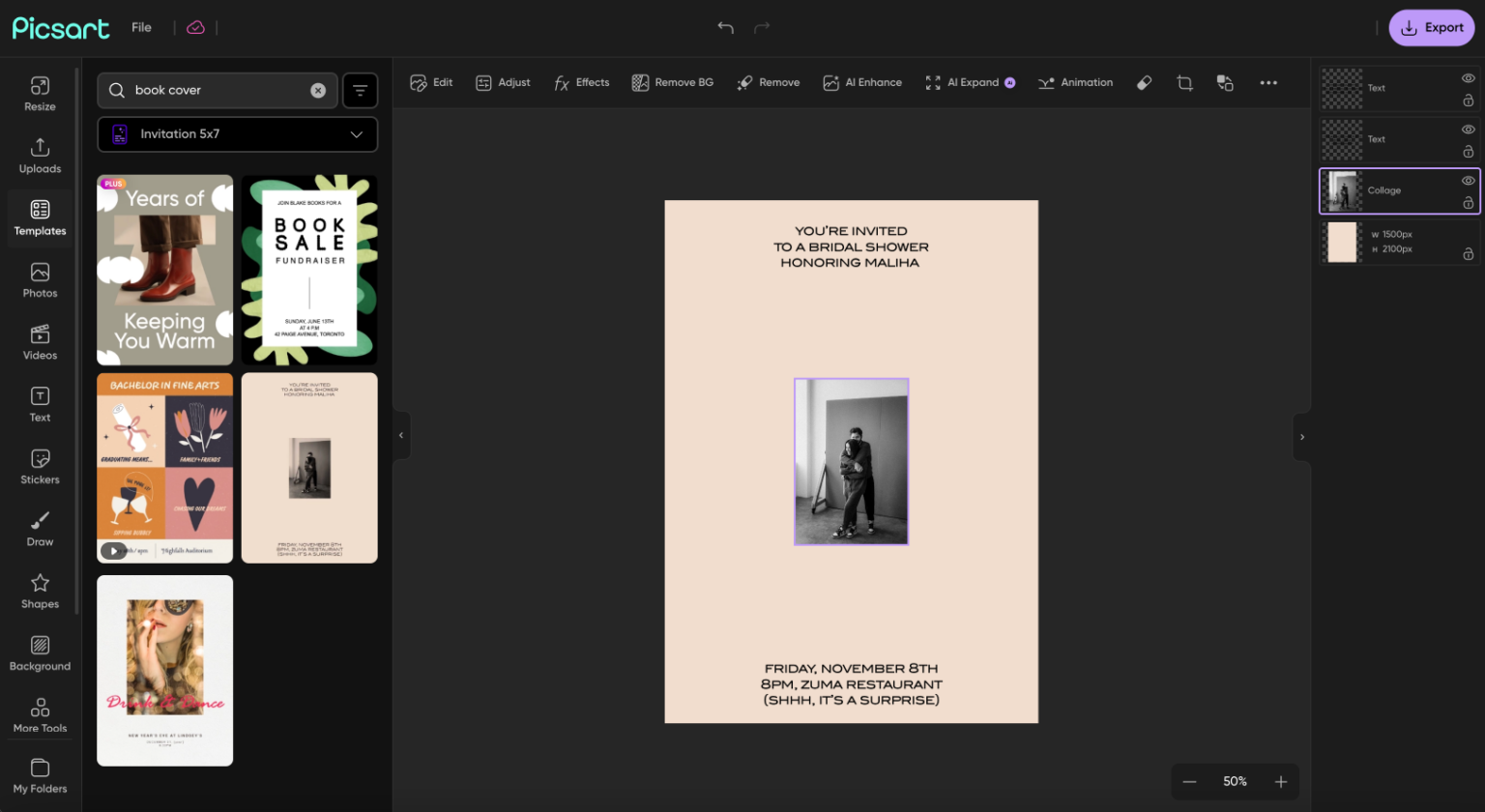Collapse the right layers panel
The height and width of the screenshot is (812, 1485).
(1302, 437)
